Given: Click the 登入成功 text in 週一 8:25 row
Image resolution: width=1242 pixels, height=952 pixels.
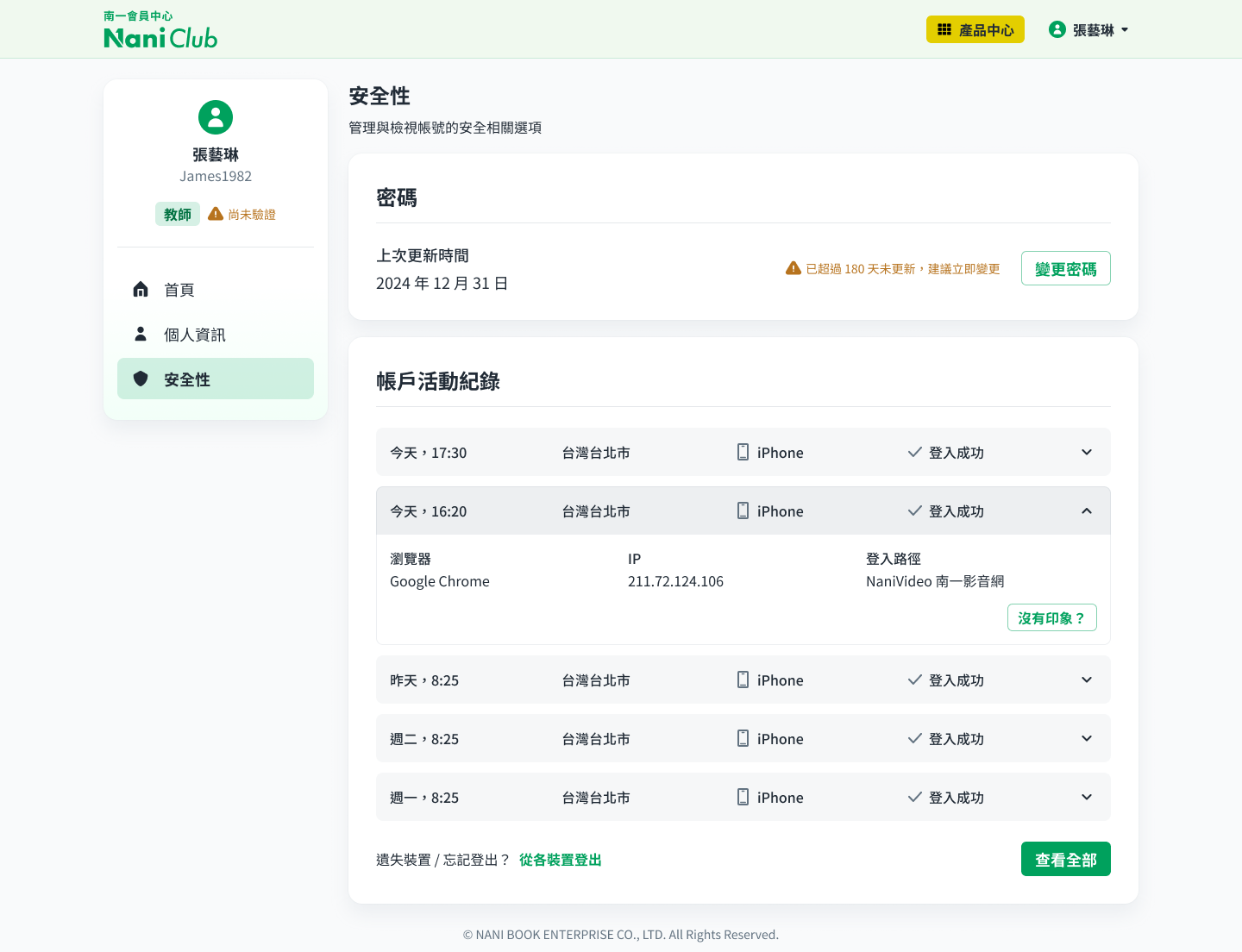Looking at the screenshot, I should click(957, 797).
